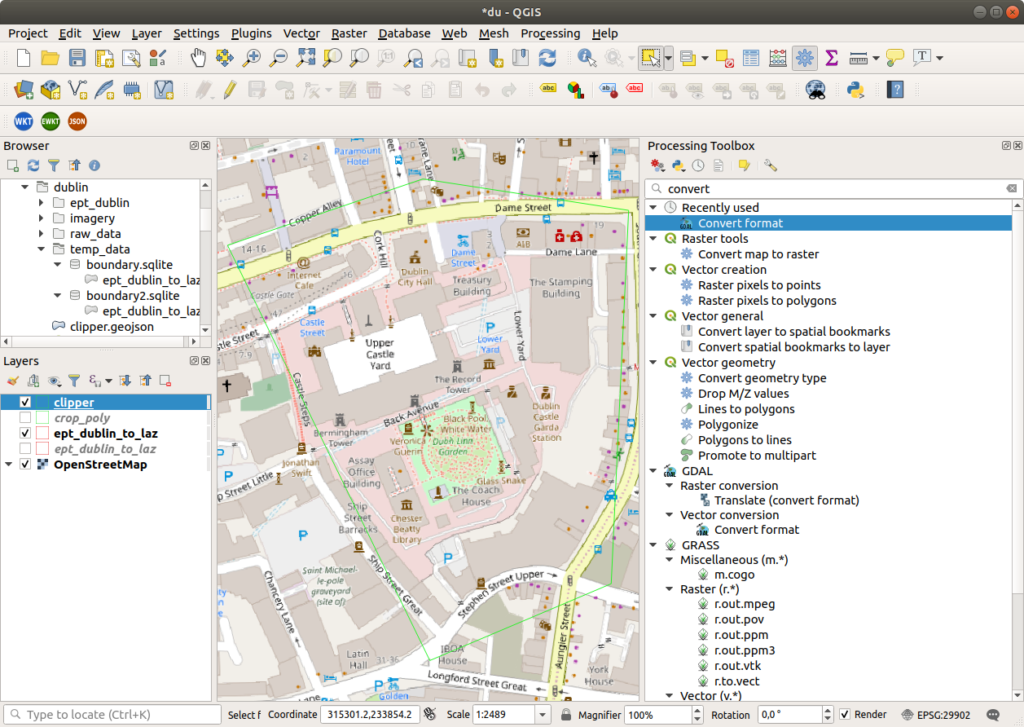Toggle visibility of the clipper layer
The height and width of the screenshot is (727, 1024).
tap(25, 402)
